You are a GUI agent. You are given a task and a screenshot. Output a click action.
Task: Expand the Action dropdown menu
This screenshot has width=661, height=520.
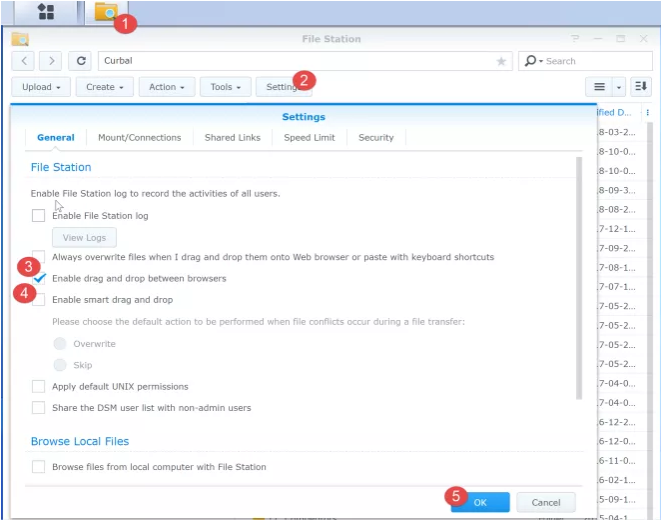pos(166,87)
